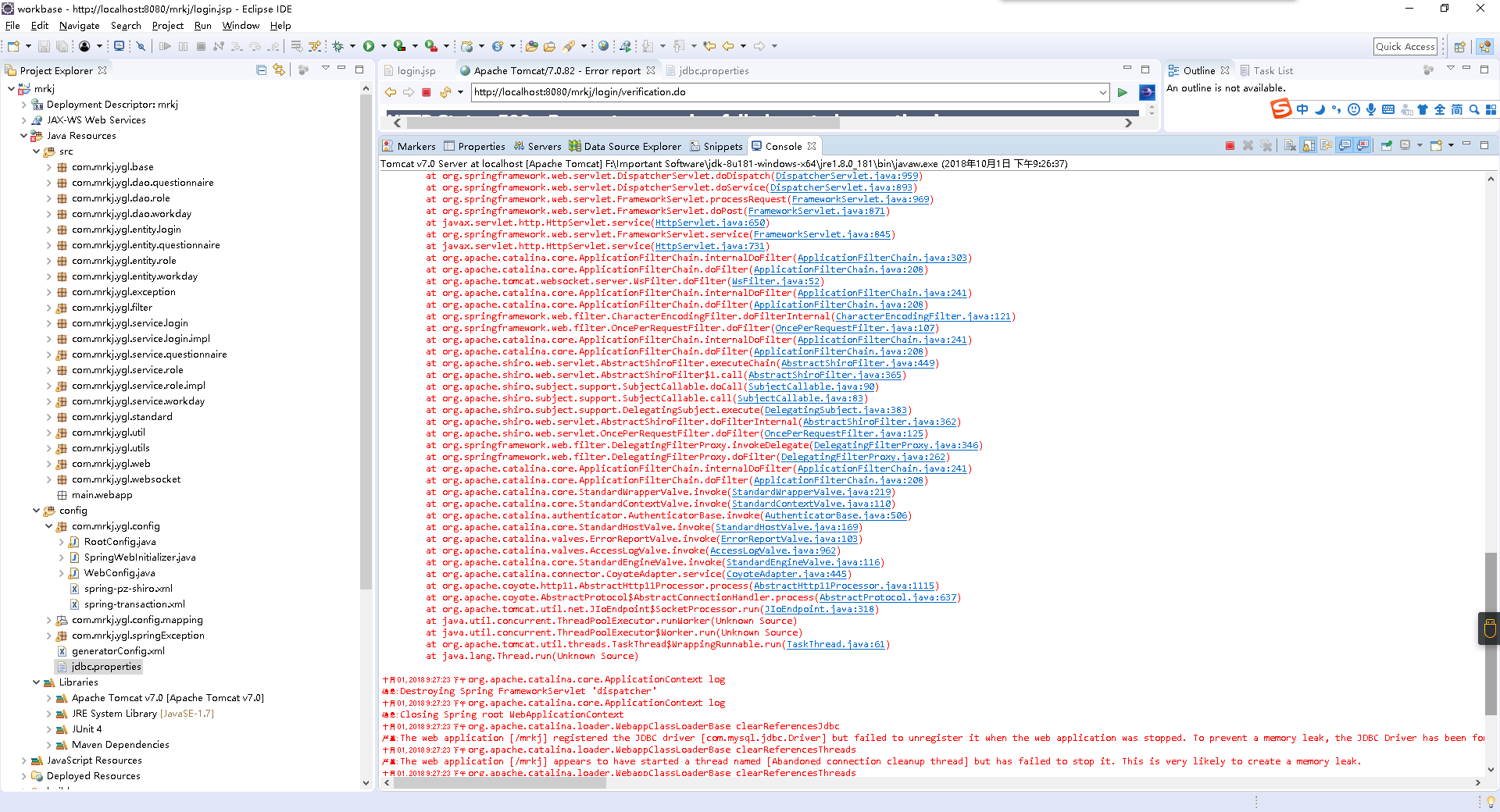Click the Sogou microphone voice input icon
Viewport: 1500px width, 812px height.
(1371, 109)
